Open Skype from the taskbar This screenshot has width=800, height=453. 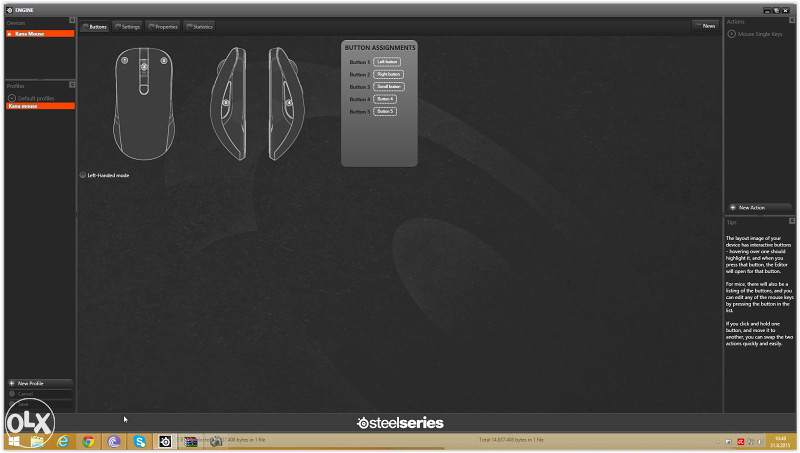(x=139, y=441)
